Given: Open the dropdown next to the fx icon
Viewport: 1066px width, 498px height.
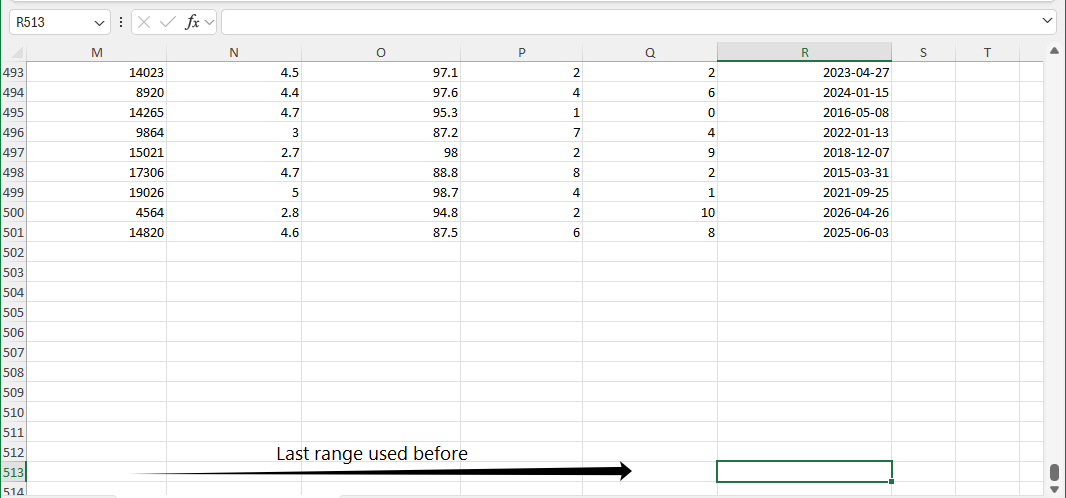Looking at the screenshot, I should click(209, 22).
